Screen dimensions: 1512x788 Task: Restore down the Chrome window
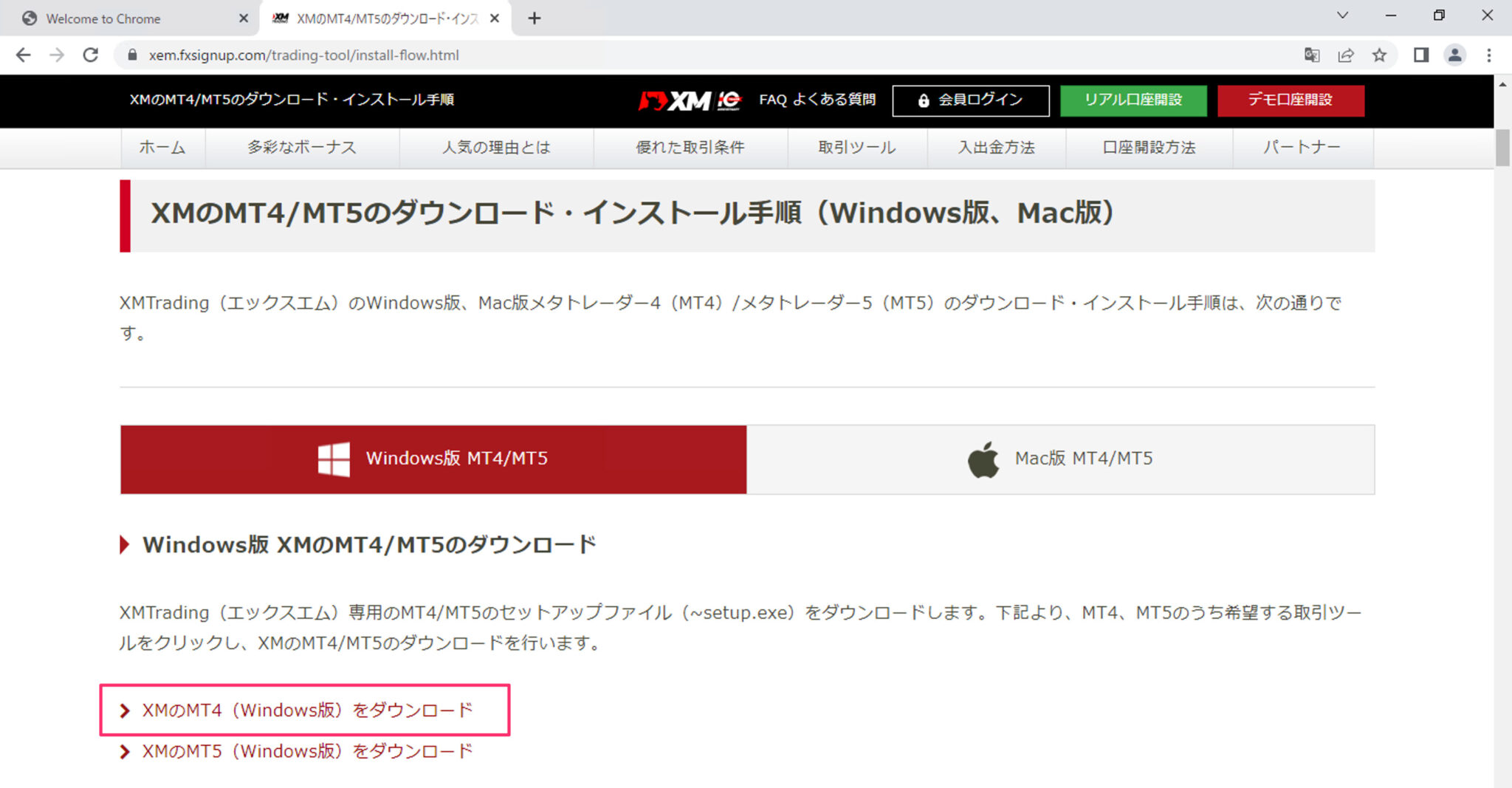pyautogui.click(x=1439, y=16)
